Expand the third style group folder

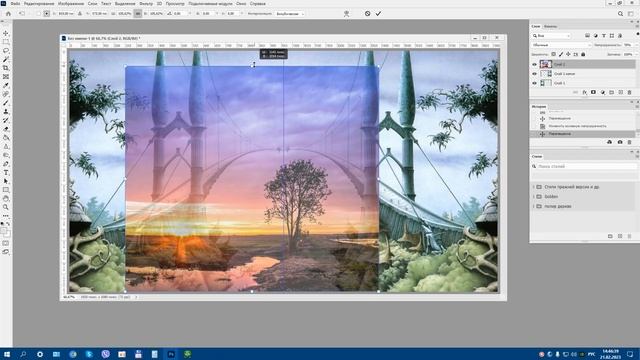[534, 207]
